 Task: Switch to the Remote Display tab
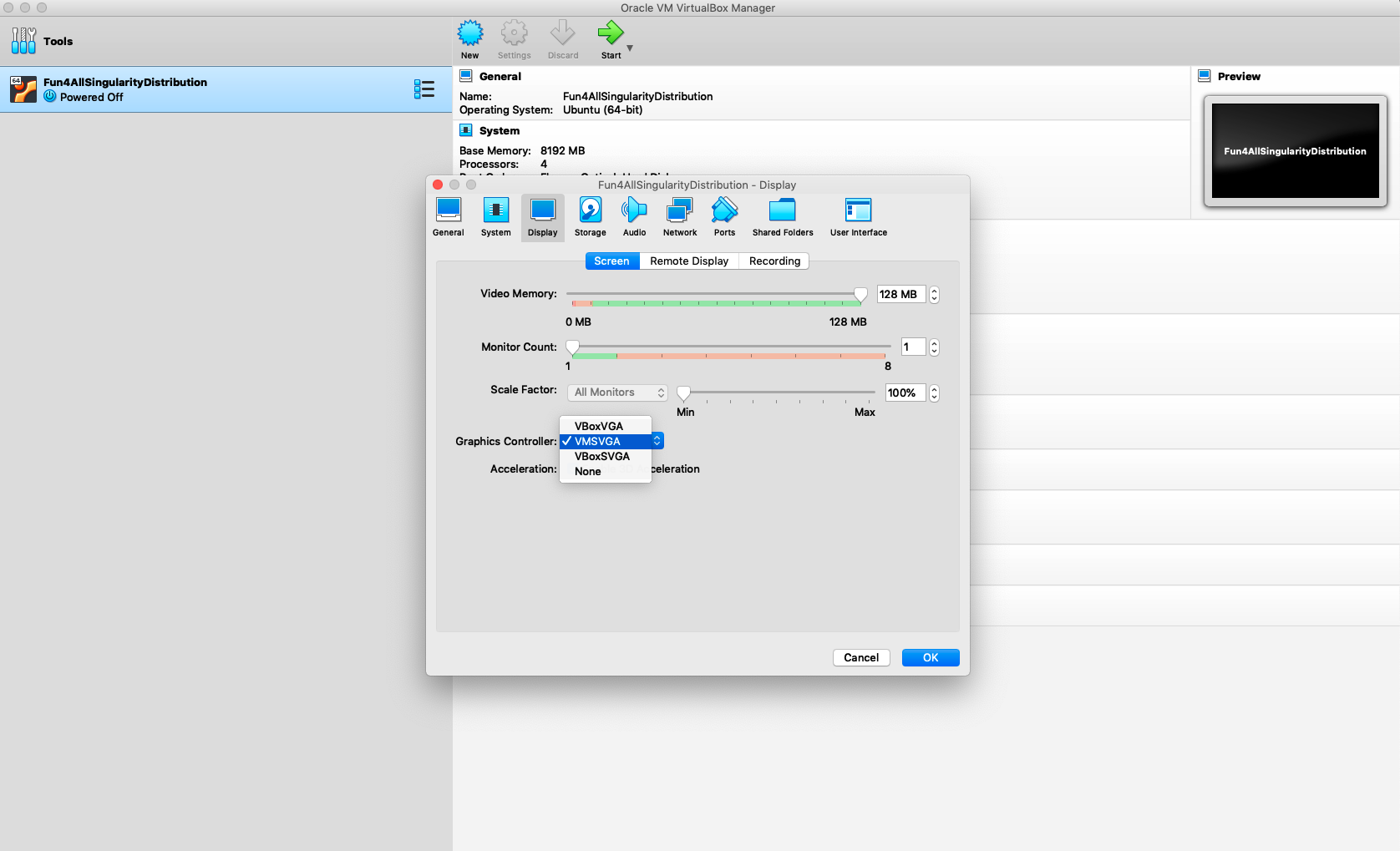click(x=689, y=261)
